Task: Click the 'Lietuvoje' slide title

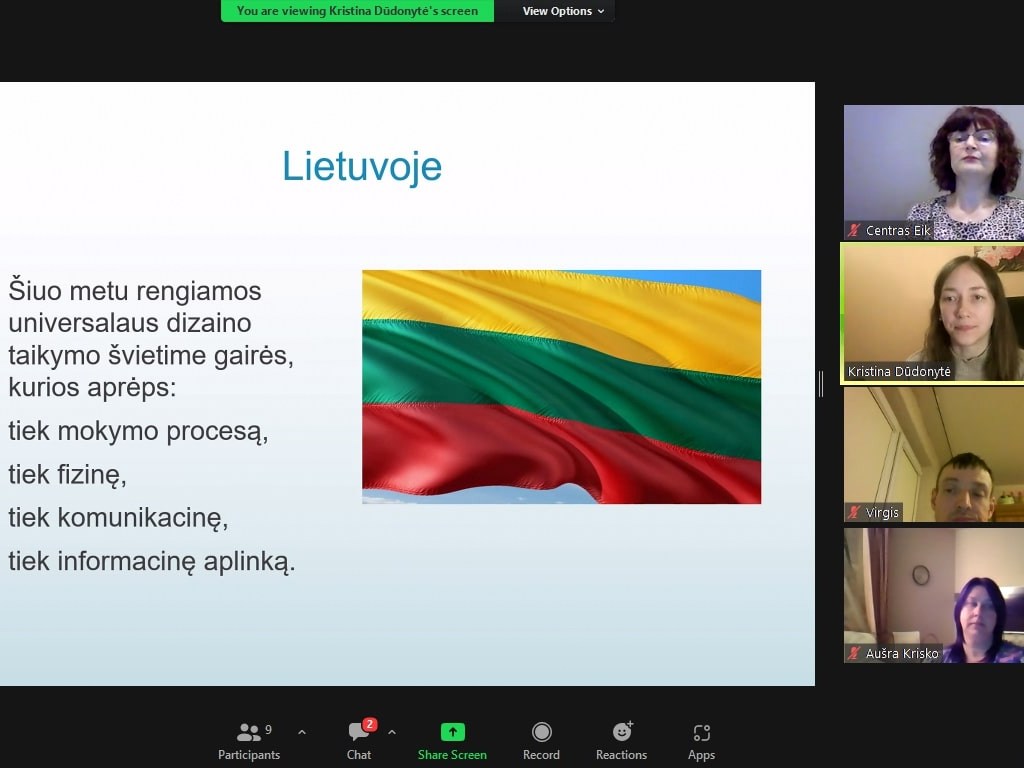Action: pyautogui.click(x=362, y=167)
